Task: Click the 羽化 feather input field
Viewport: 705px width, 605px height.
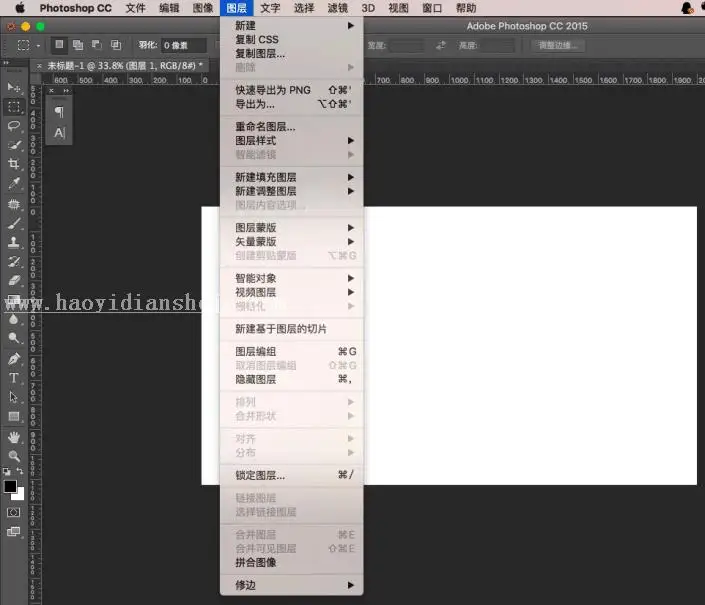Action: point(183,45)
